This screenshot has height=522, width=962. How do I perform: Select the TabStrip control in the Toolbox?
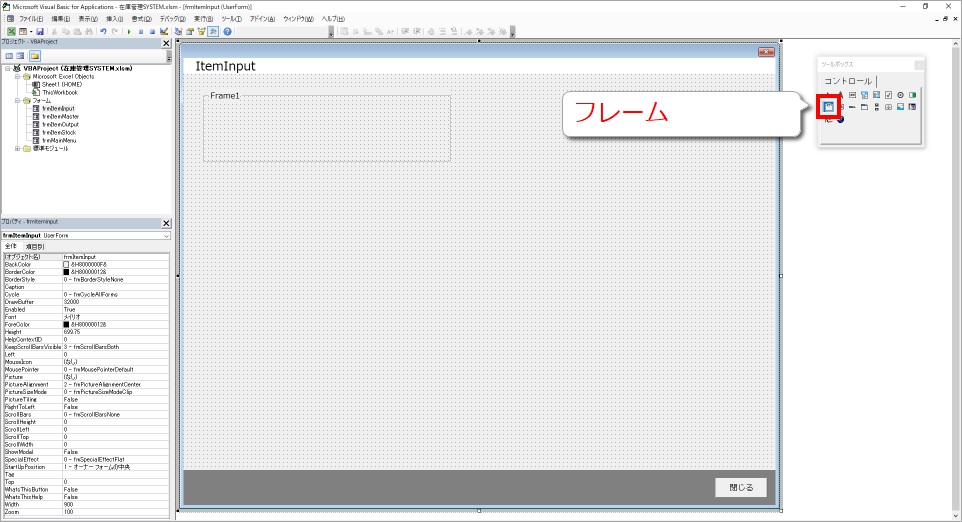click(852, 107)
